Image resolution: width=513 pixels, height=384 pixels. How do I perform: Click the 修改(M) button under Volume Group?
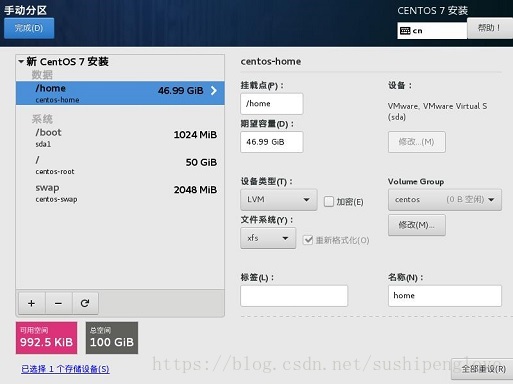pos(417,225)
